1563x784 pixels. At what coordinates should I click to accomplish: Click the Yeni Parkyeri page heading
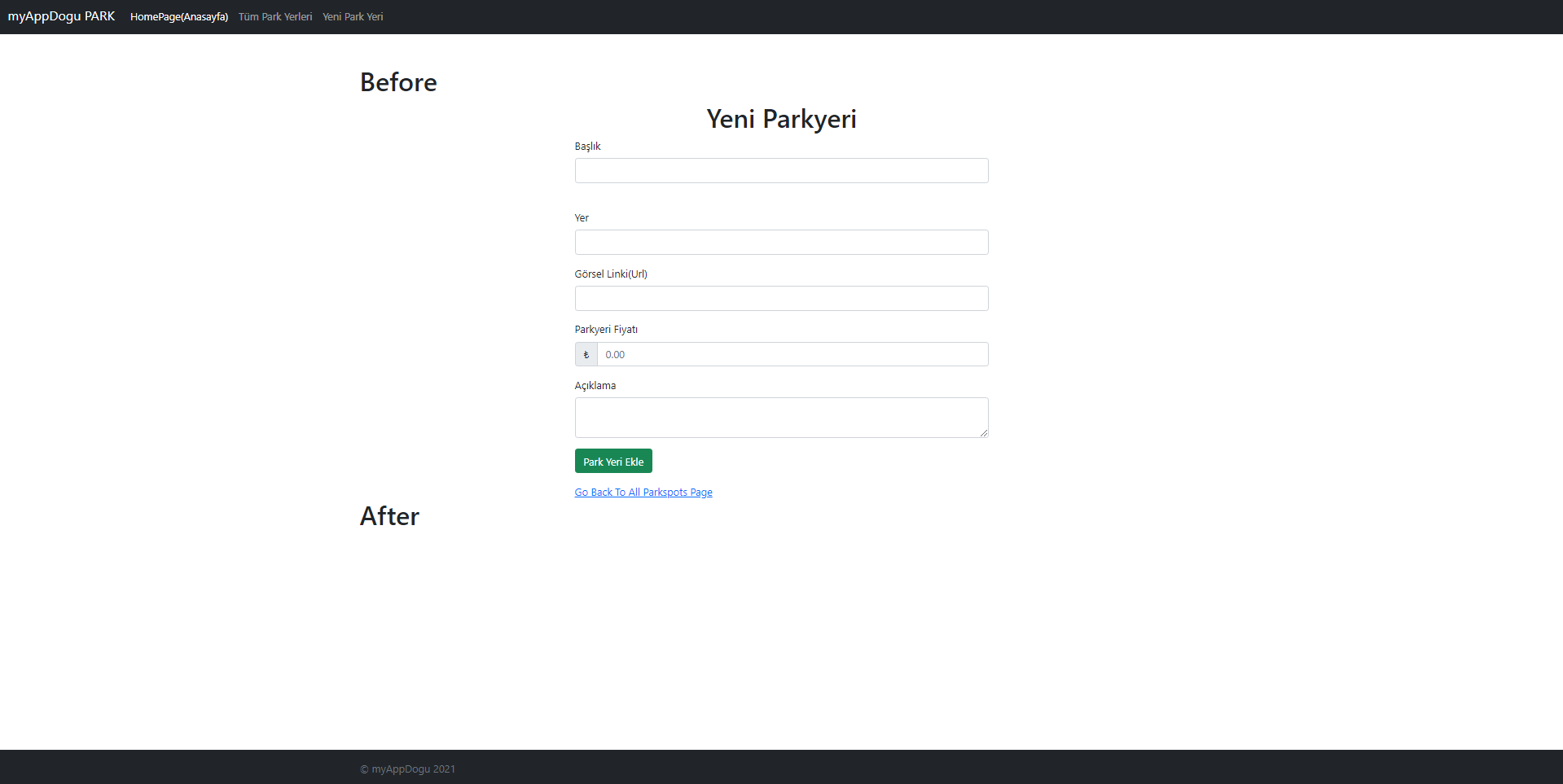click(780, 119)
